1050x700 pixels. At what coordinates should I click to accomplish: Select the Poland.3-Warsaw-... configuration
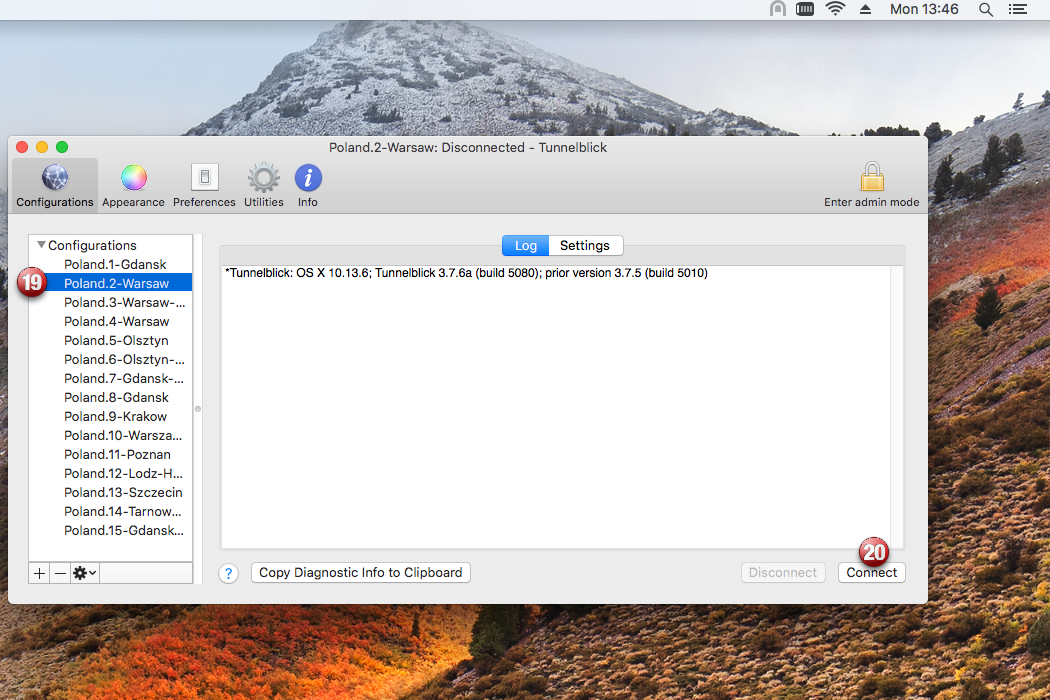click(111, 303)
